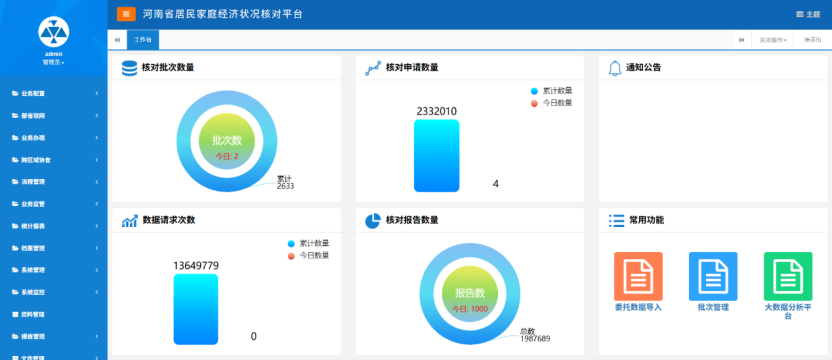Click the 通知公告 card heading
This screenshot has height=360, width=832.
point(643,68)
